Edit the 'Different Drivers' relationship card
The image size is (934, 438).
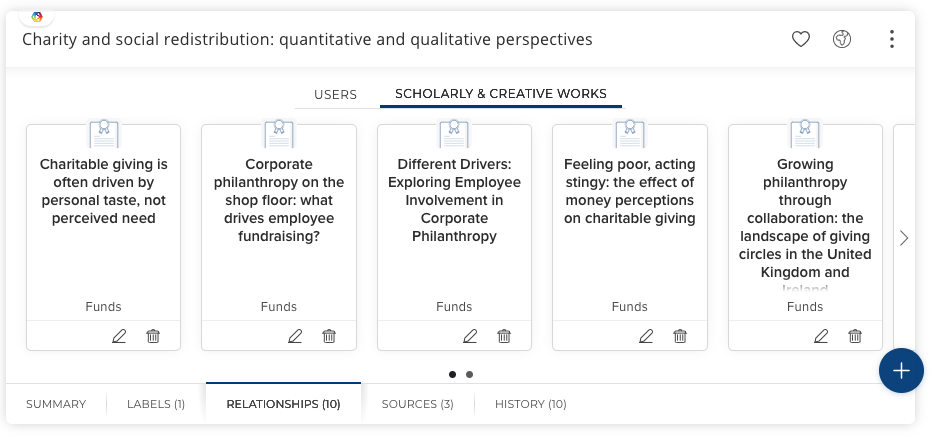[470, 336]
